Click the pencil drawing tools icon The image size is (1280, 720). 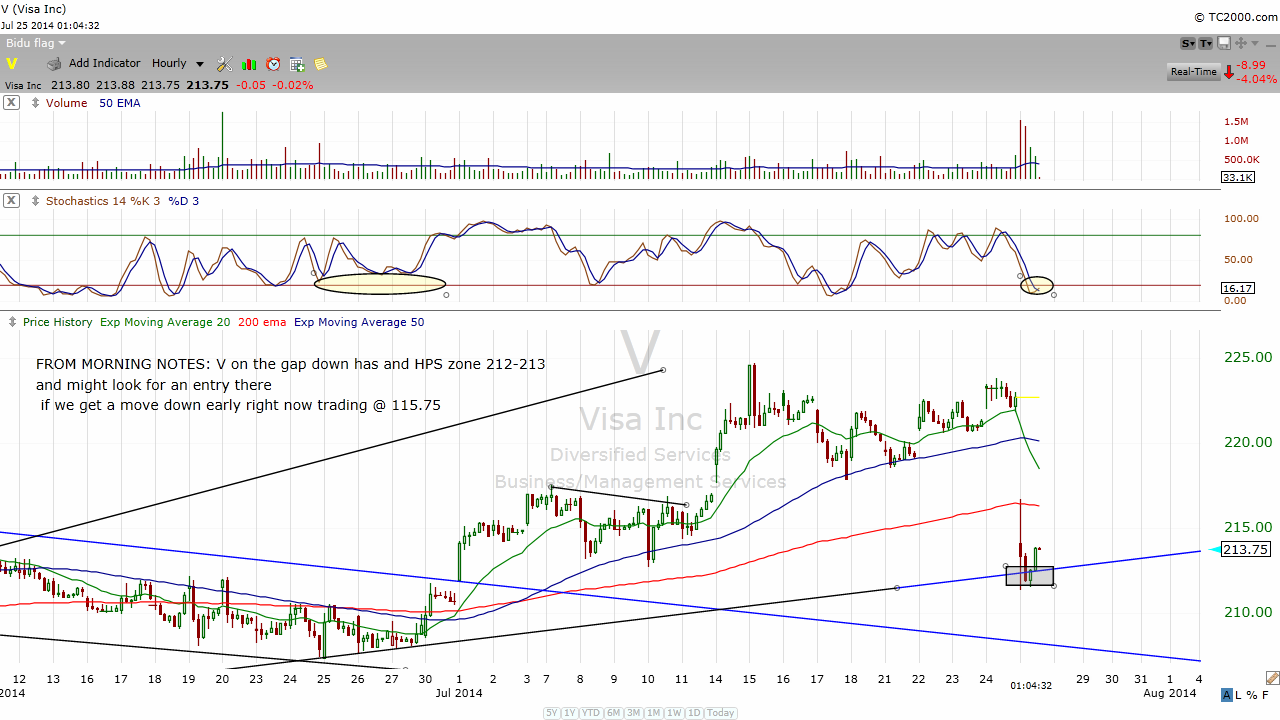[1271, 677]
